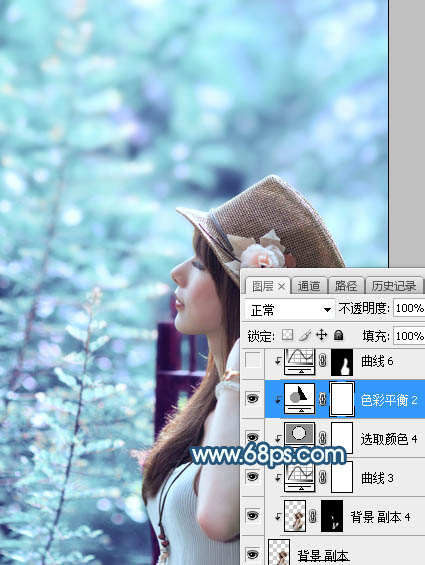Hide the 背景 副本 4 layer eye
This screenshot has height=565, width=425.
coord(252,516)
